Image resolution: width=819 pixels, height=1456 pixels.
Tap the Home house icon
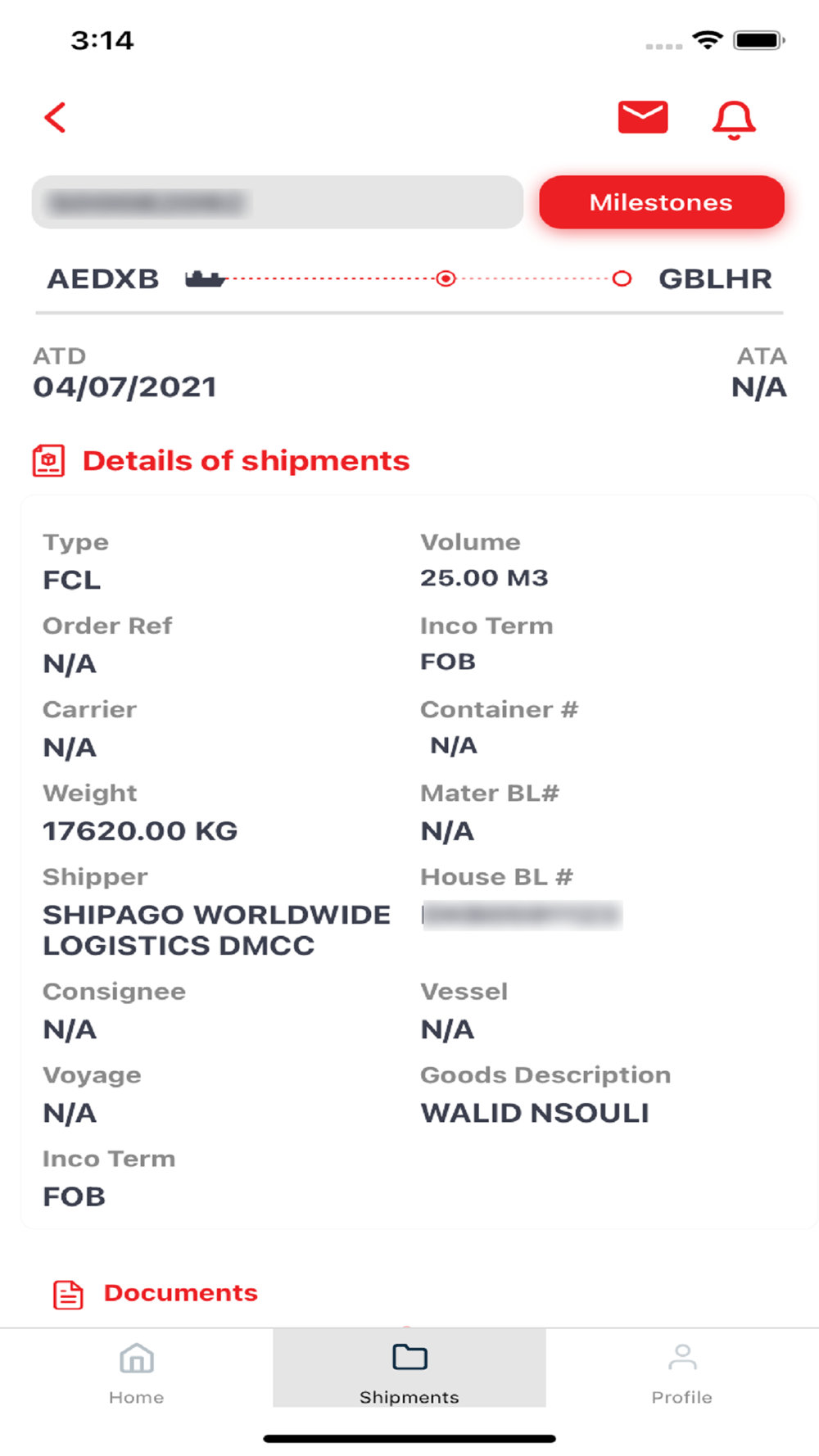(x=137, y=1359)
